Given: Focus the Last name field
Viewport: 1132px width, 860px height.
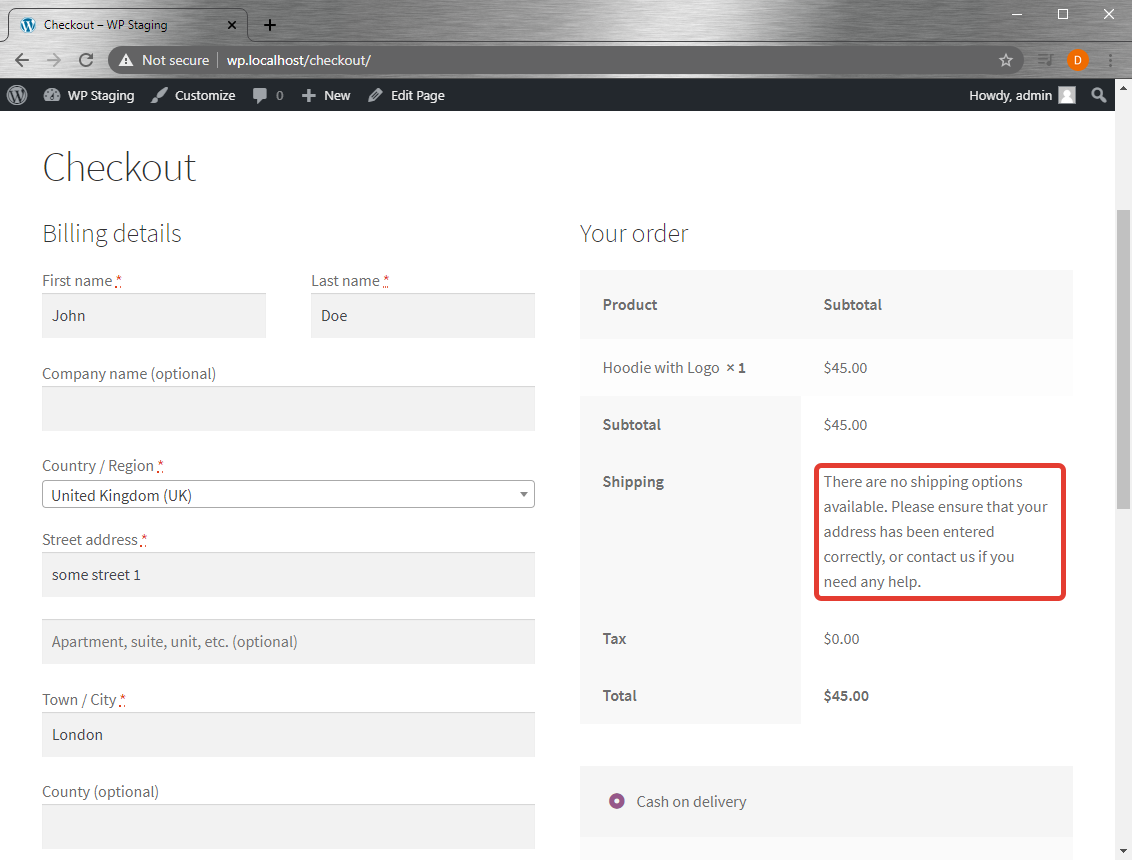Looking at the screenshot, I should pos(423,316).
